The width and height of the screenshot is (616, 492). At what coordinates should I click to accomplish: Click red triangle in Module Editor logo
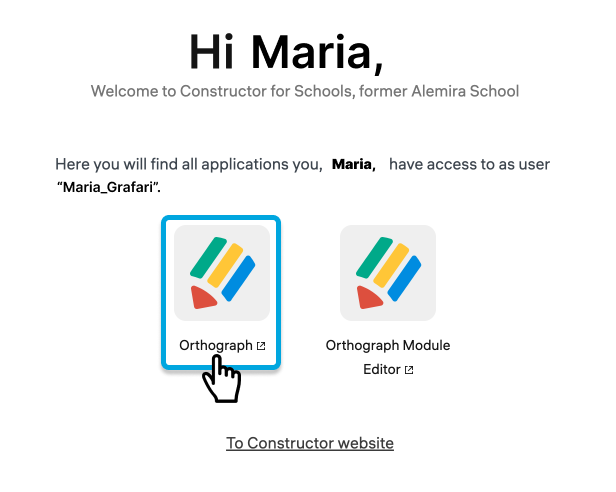coord(369,296)
